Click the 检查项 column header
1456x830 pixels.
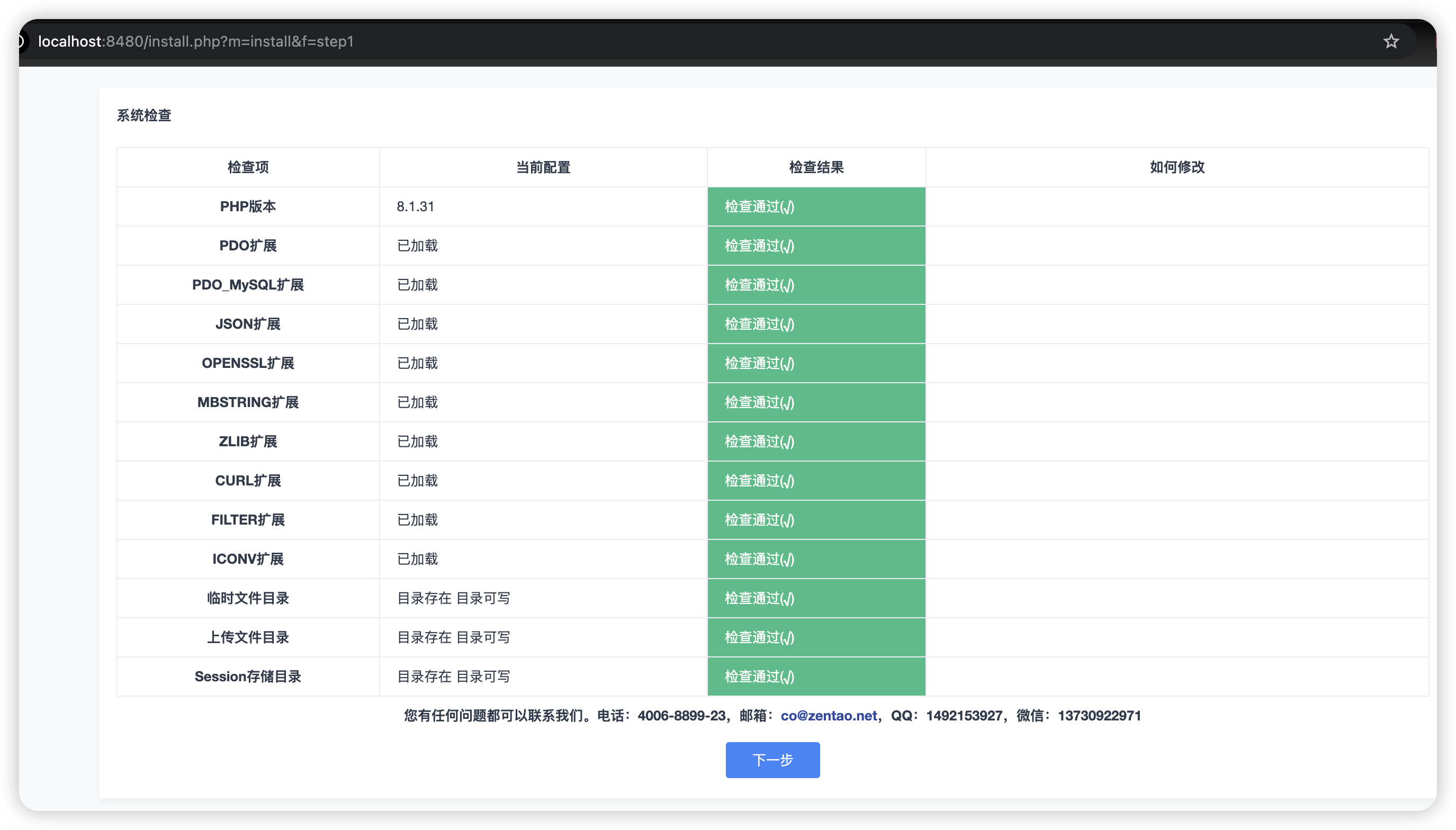click(248, 167)
